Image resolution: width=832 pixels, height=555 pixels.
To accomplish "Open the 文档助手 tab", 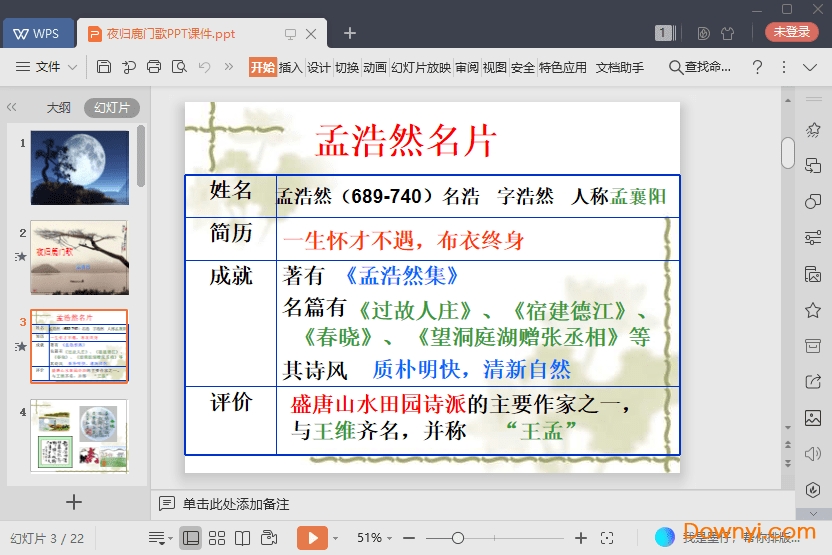I will tap(620, 67).
